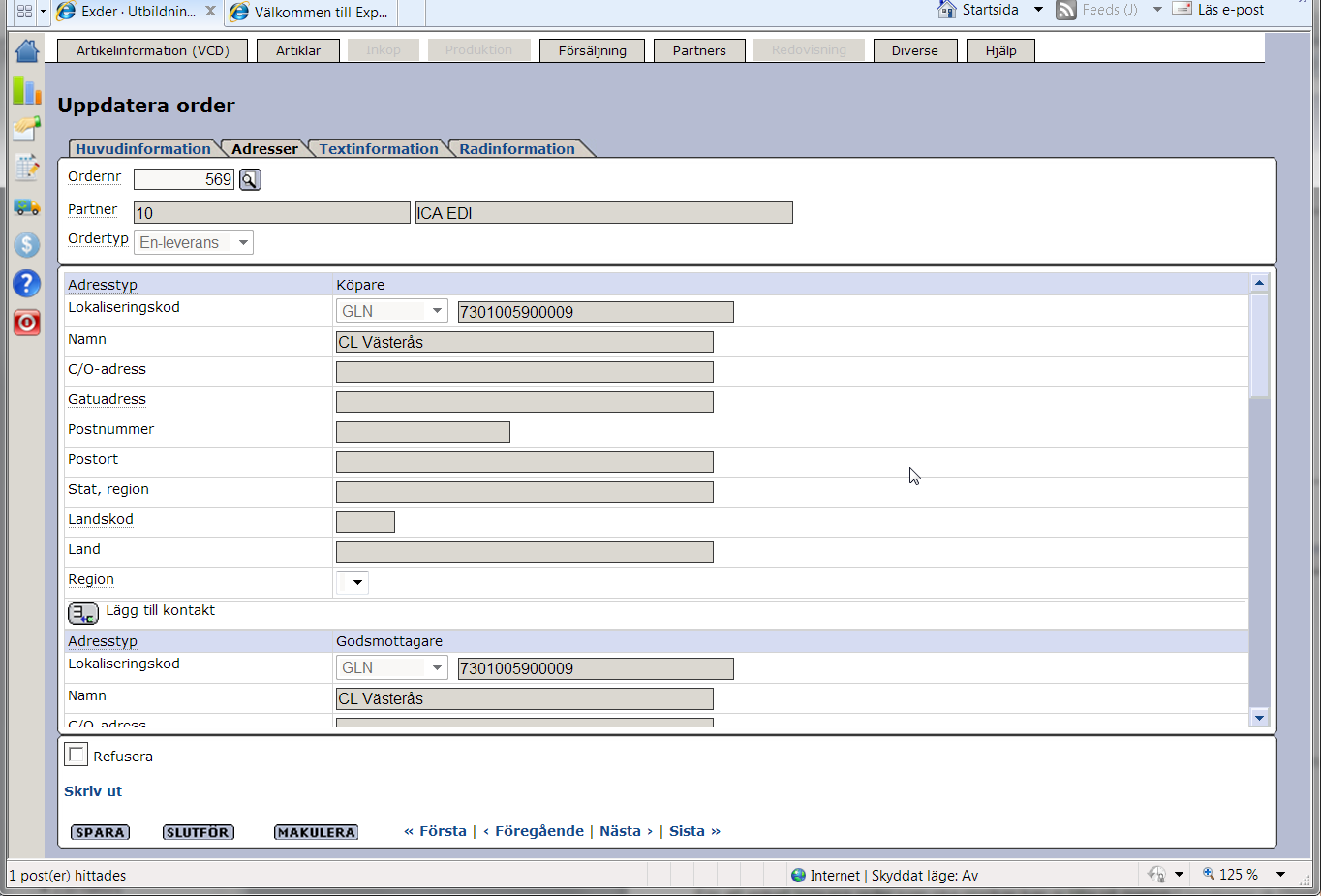Click the SPARA button
This screenshot has height=896, width=1321.
point(101,832)
